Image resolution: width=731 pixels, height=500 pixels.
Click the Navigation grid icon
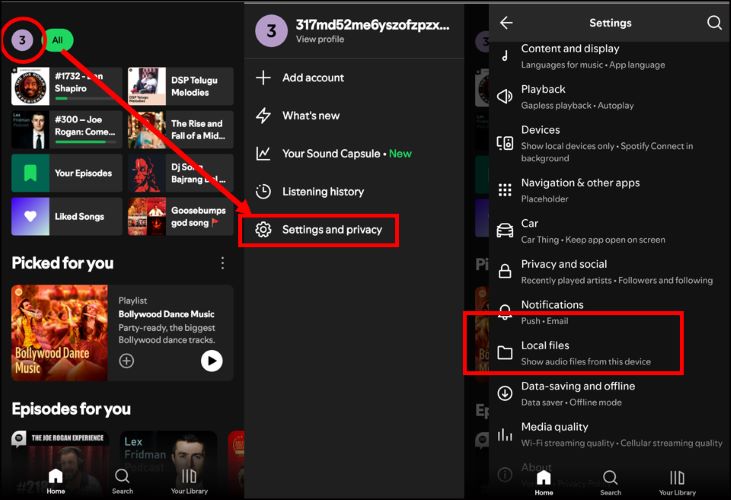pos(505,190)
